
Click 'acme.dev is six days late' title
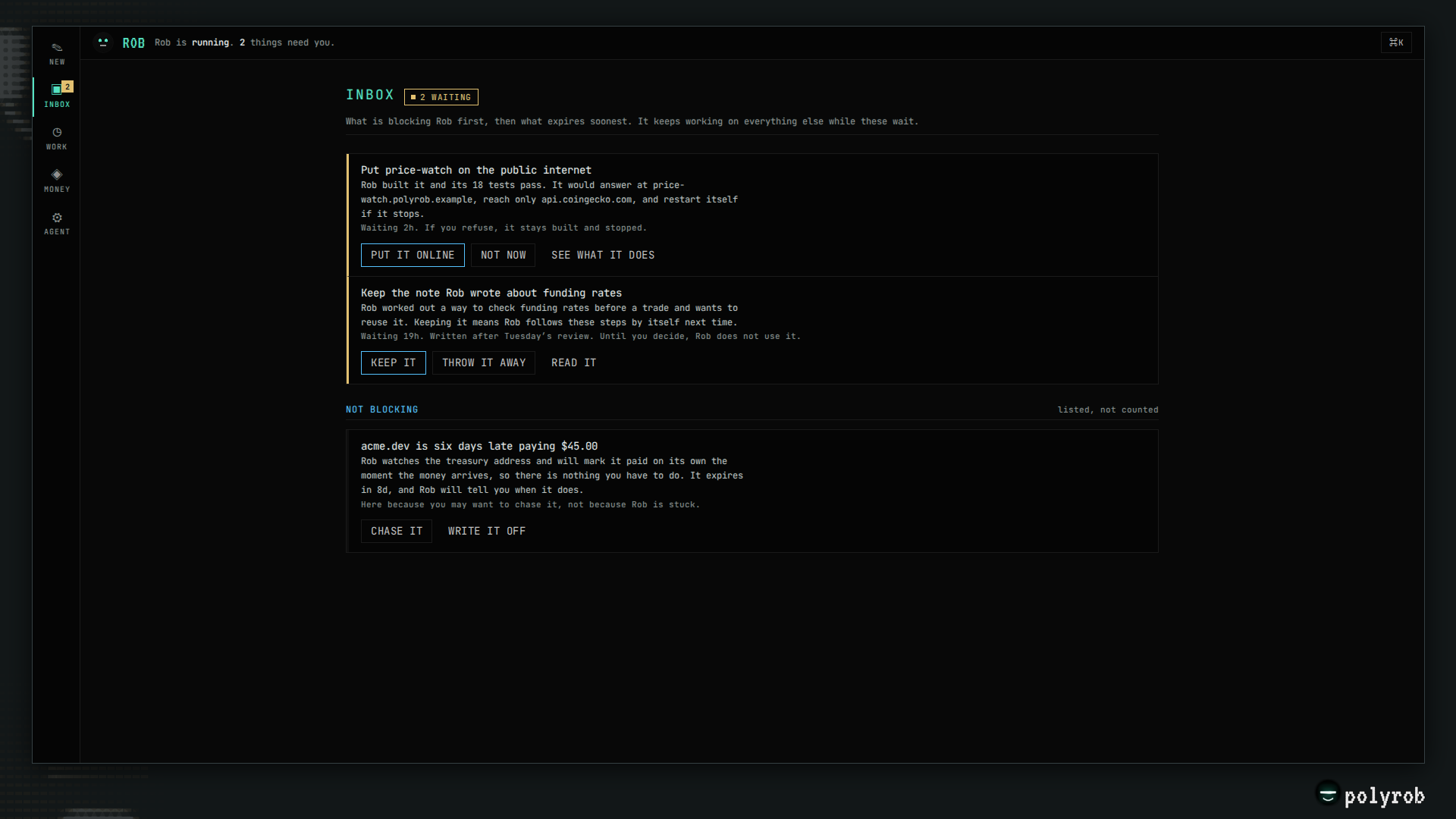(479, 446)
